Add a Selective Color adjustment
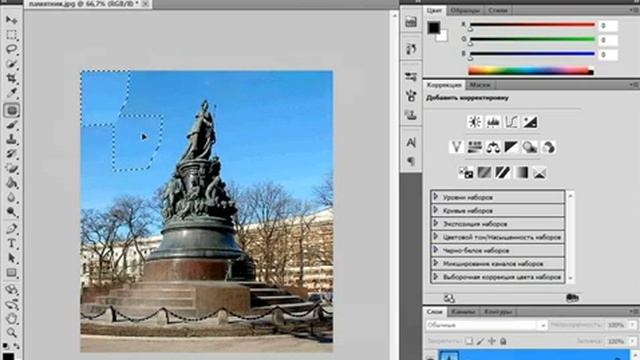 click(540, 173)
